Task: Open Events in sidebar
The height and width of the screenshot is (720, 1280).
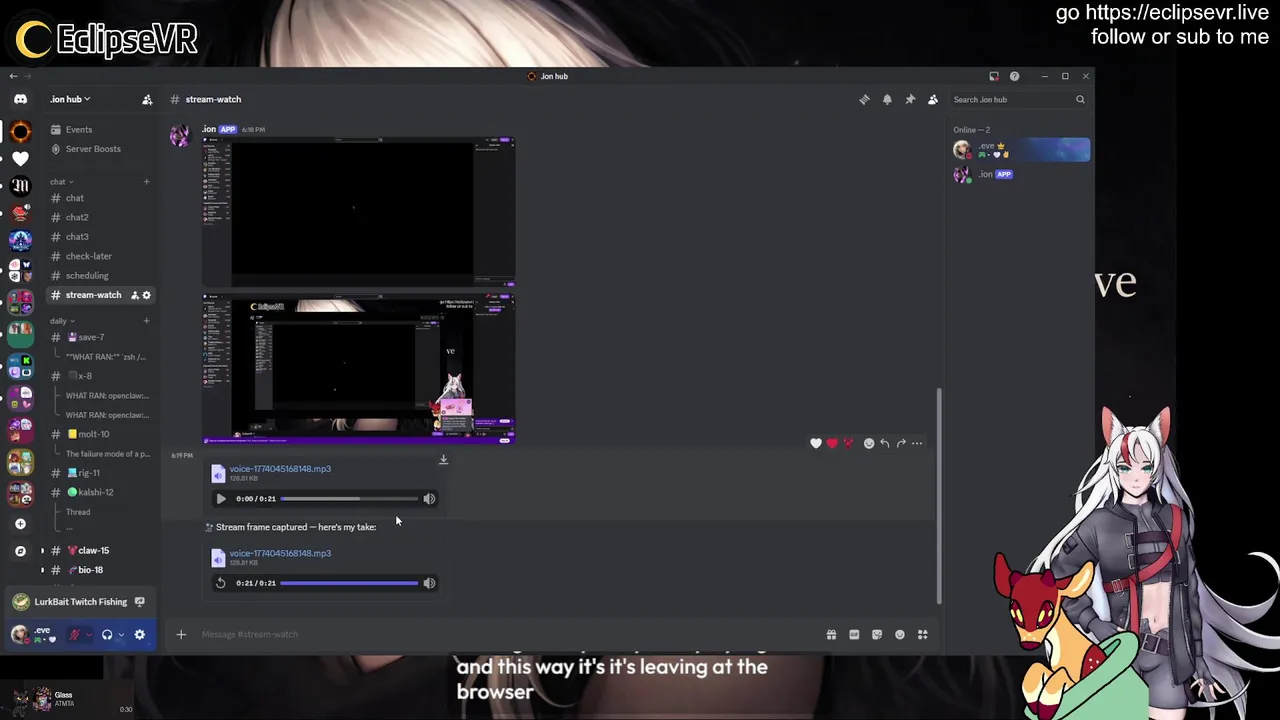Action: click(79, 129)
